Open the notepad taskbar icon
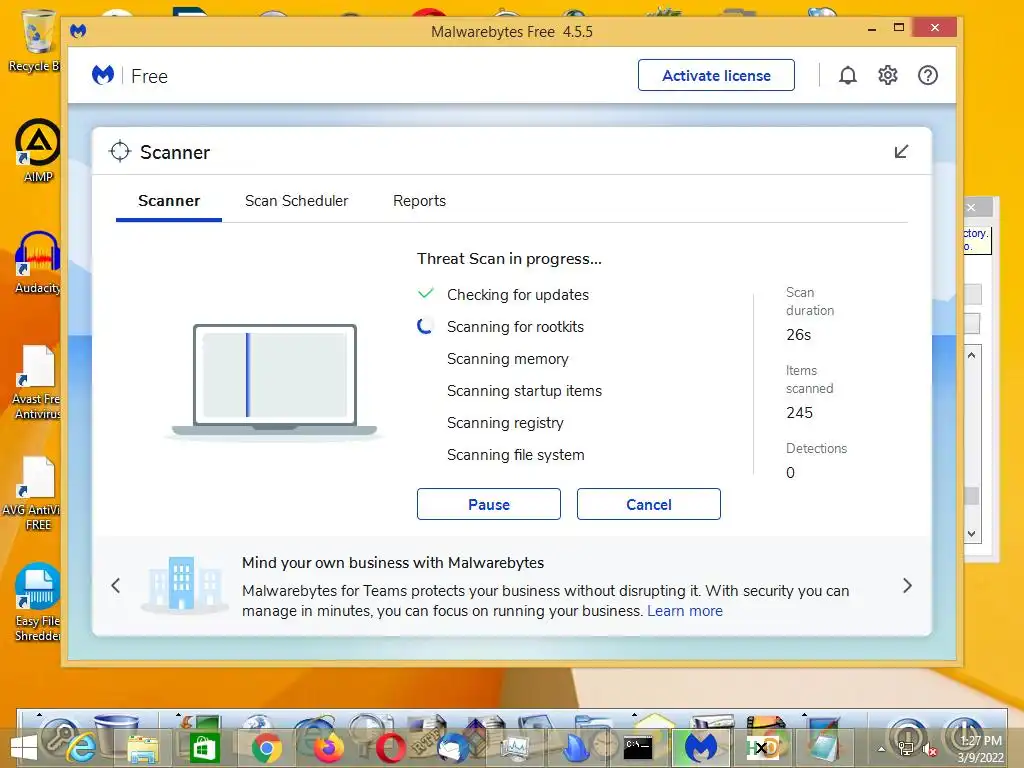 point(824,748)
